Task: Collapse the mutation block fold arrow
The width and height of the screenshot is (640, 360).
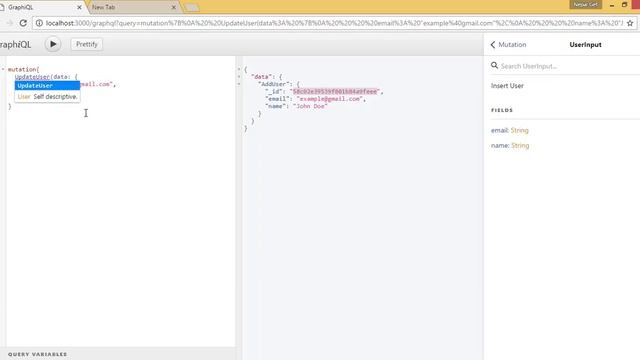Action: coord(3,69)
